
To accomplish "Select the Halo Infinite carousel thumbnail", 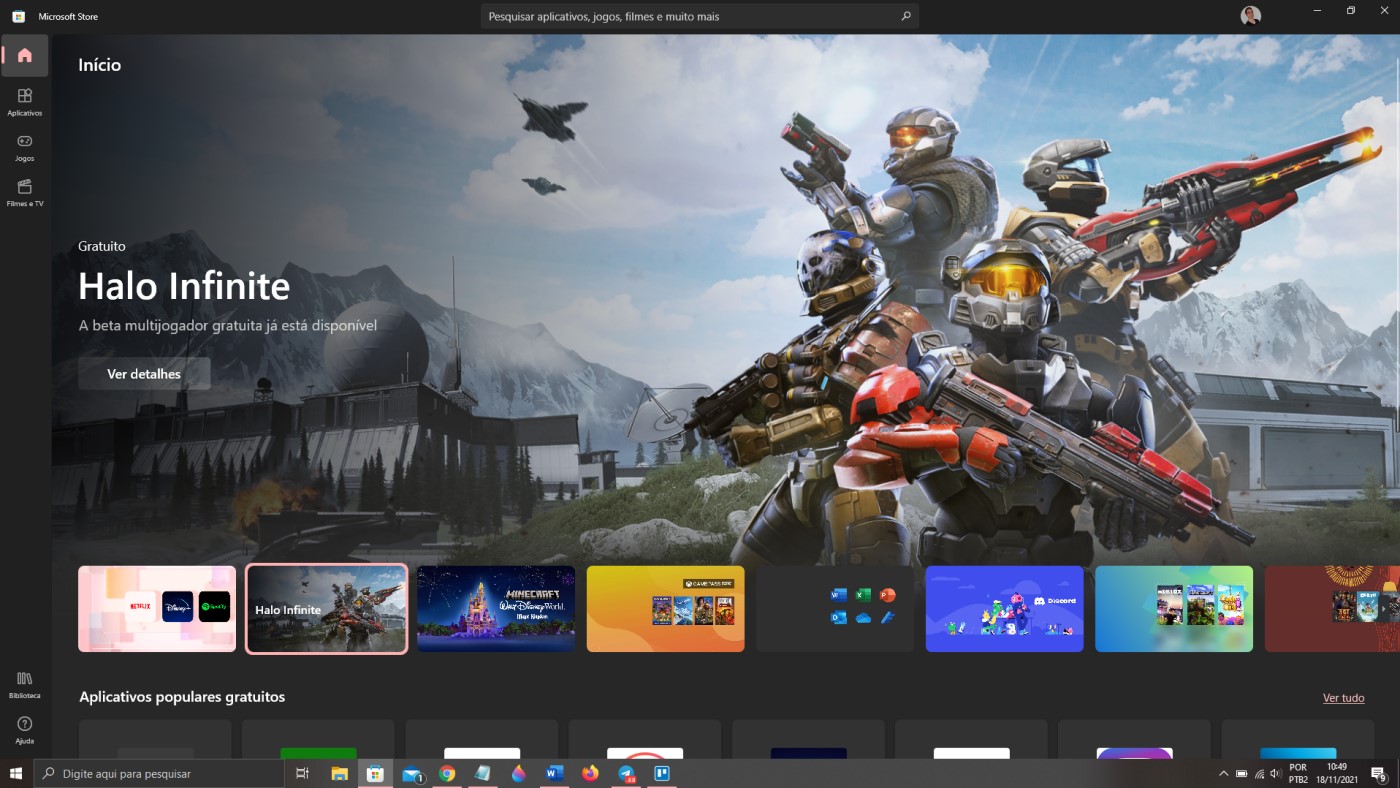I will pos(327,609).
